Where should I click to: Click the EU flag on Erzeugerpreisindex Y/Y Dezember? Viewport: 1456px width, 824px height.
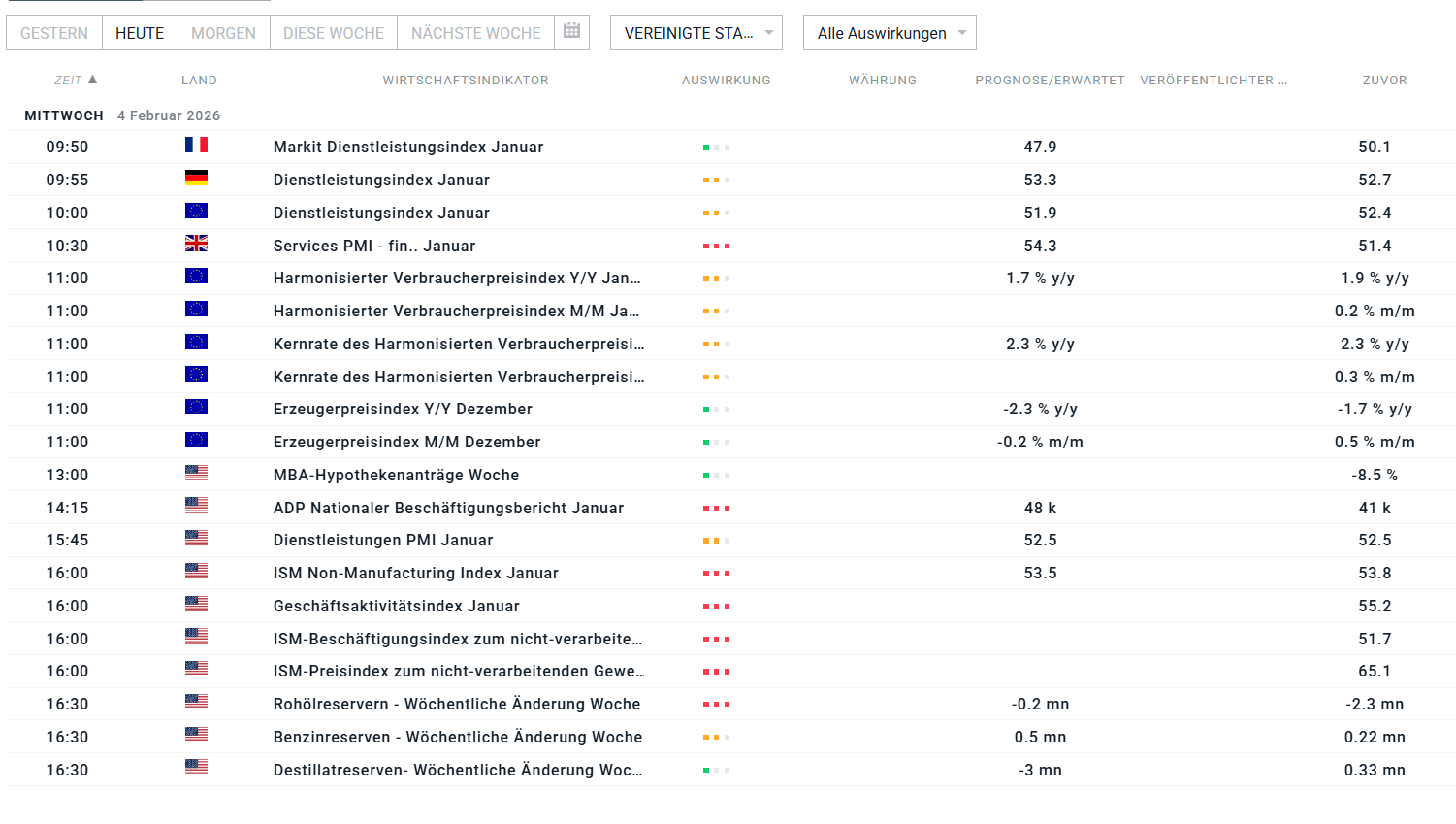pos(196,407)
